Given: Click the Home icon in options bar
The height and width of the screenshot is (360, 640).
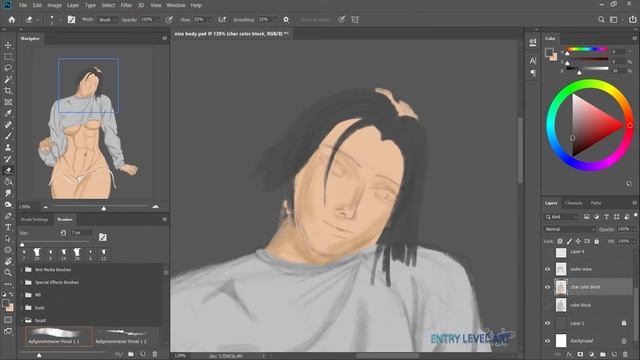Looking at the screenshot, I should tap(12, 20).
